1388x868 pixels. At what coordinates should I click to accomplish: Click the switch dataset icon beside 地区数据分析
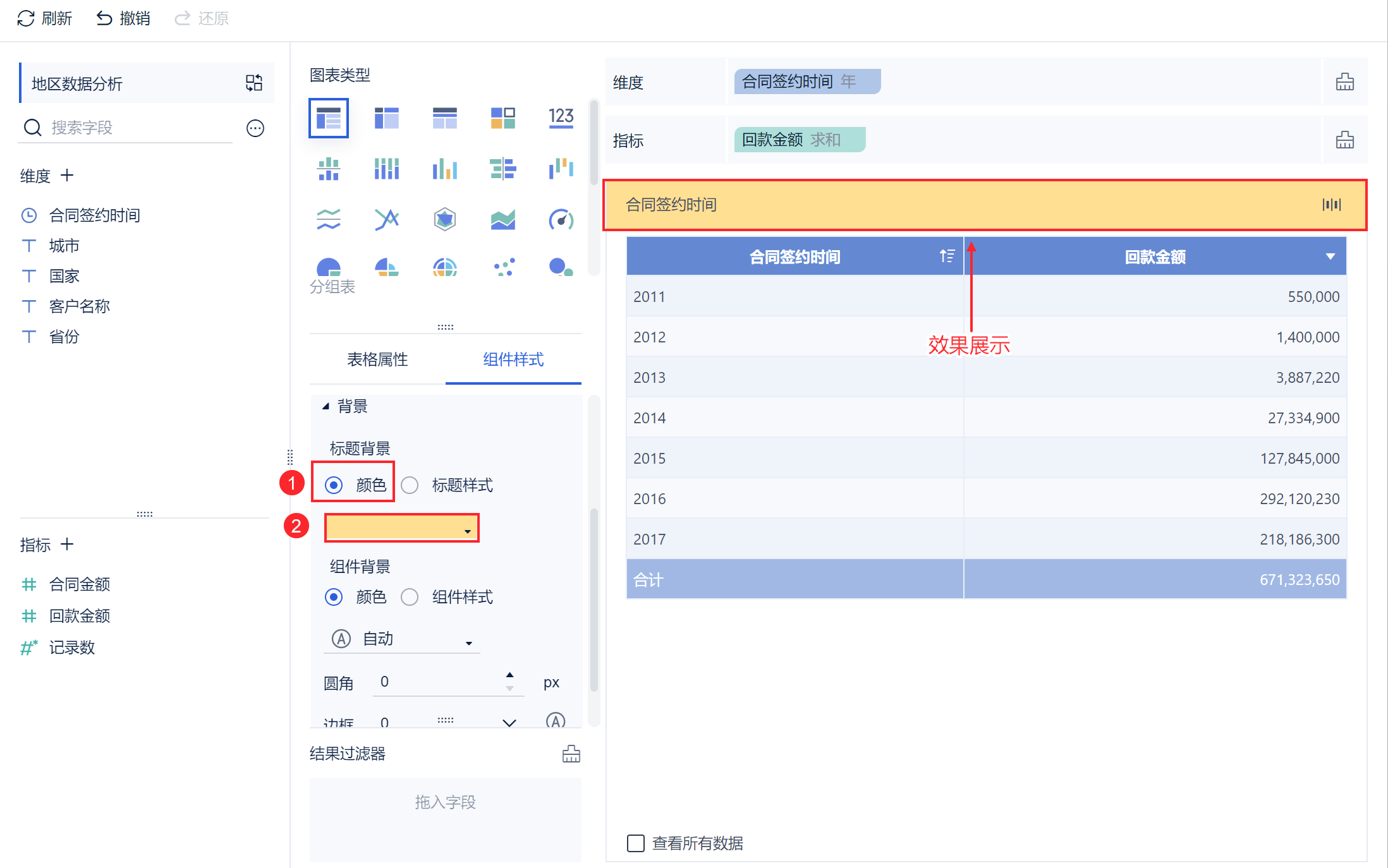(x=254, y=83)
